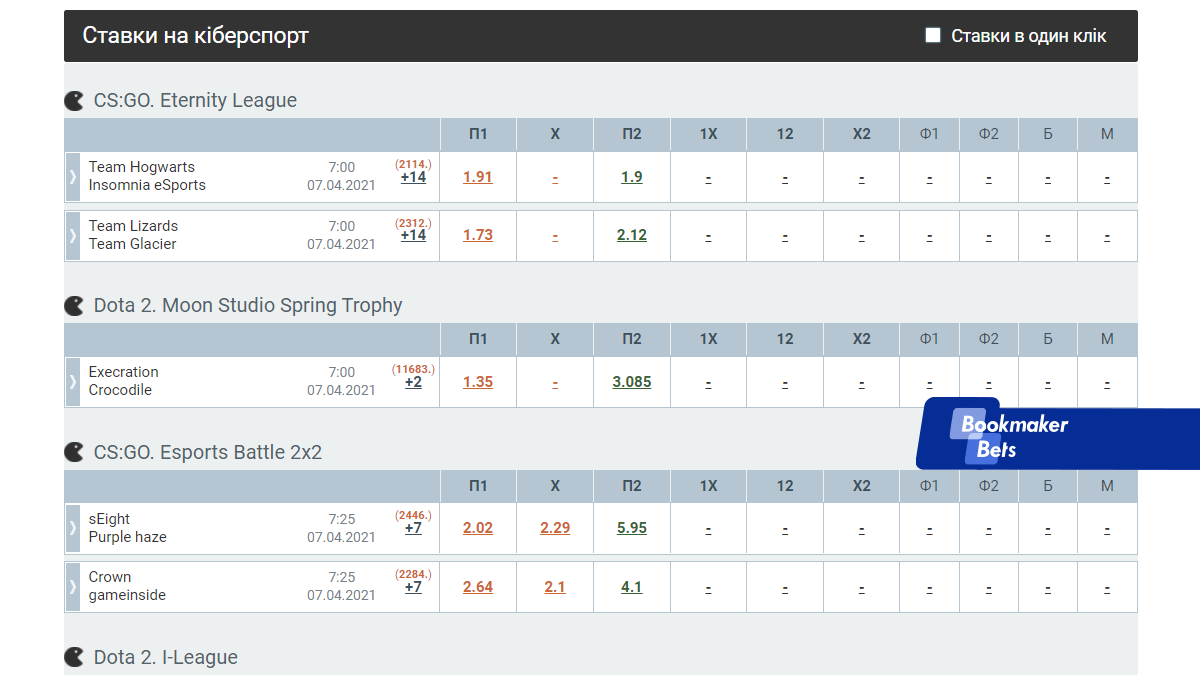Image resolution: width=1200 pixels, height=675 pixels.
Task: Click the CS:GO Esports Battle 2x2 icon
Action: (74, 453)
